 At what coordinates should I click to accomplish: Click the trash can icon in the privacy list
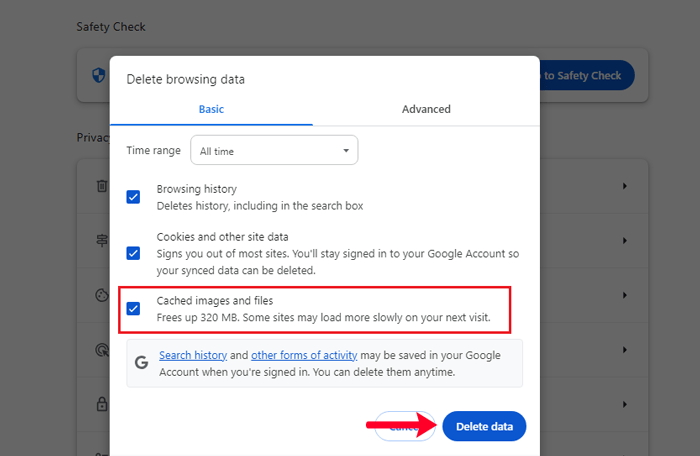(101, 186)
